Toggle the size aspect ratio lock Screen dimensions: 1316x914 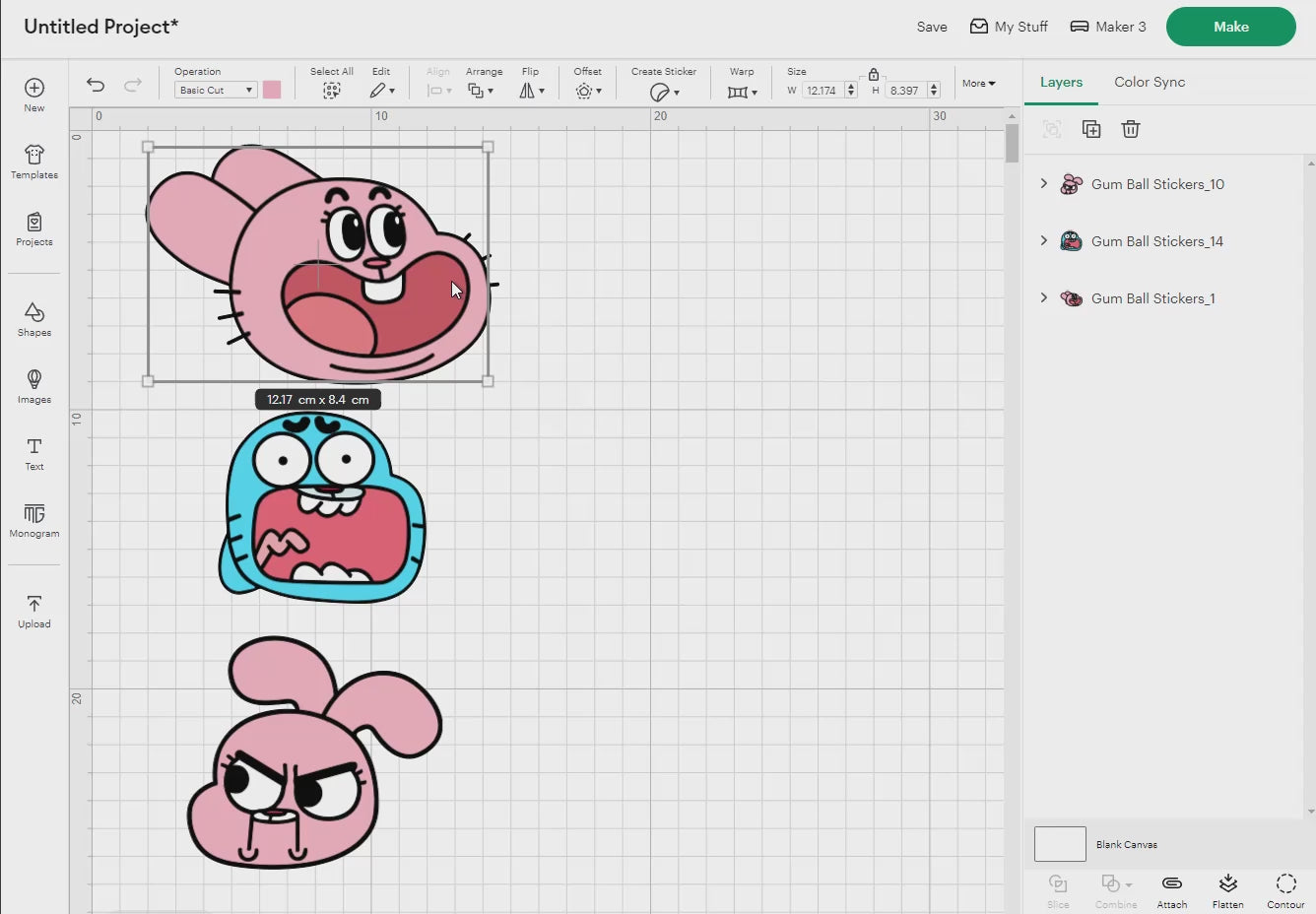[874, 74]
